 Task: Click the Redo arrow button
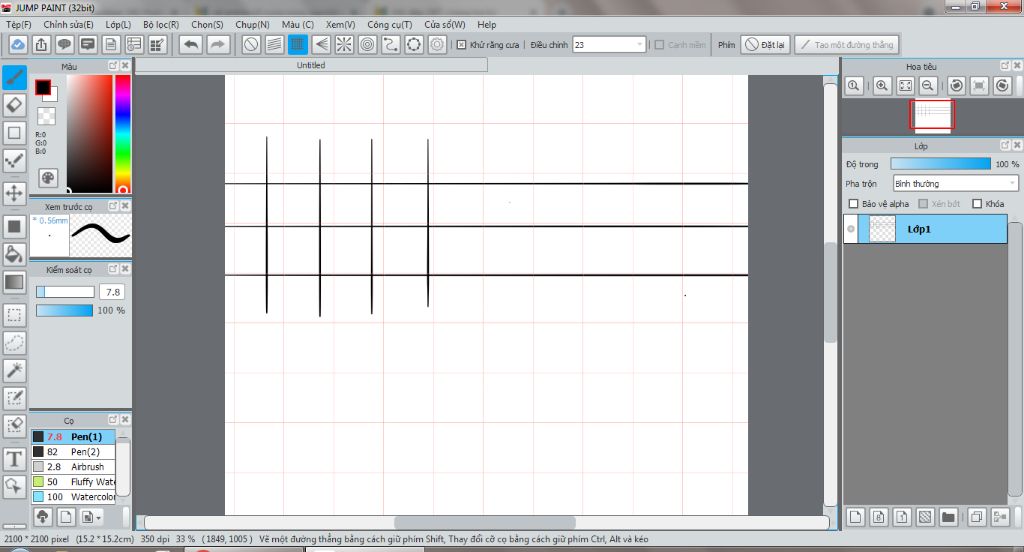tap(218, 44)
